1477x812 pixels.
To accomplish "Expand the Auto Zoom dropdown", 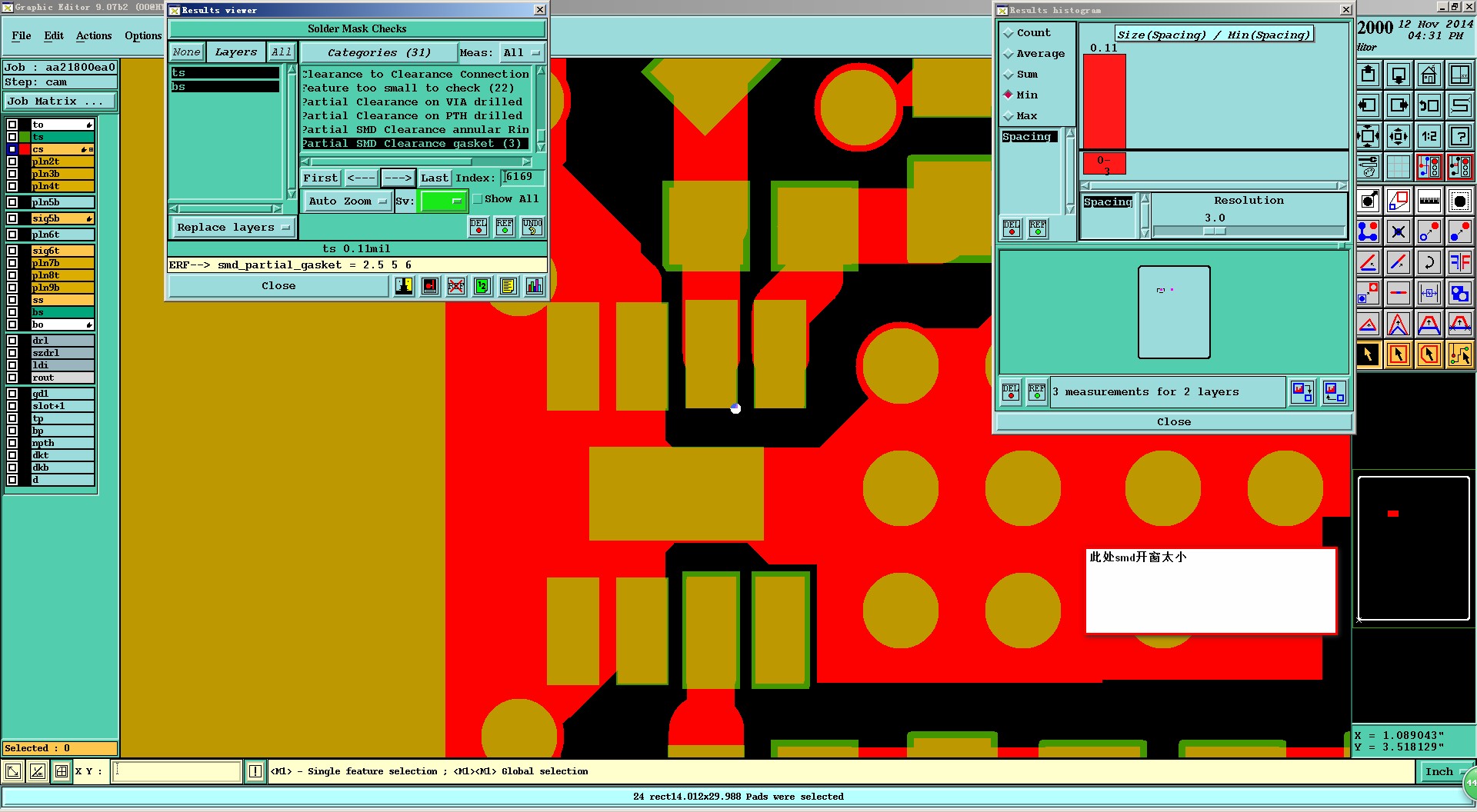I will (348, 201).
